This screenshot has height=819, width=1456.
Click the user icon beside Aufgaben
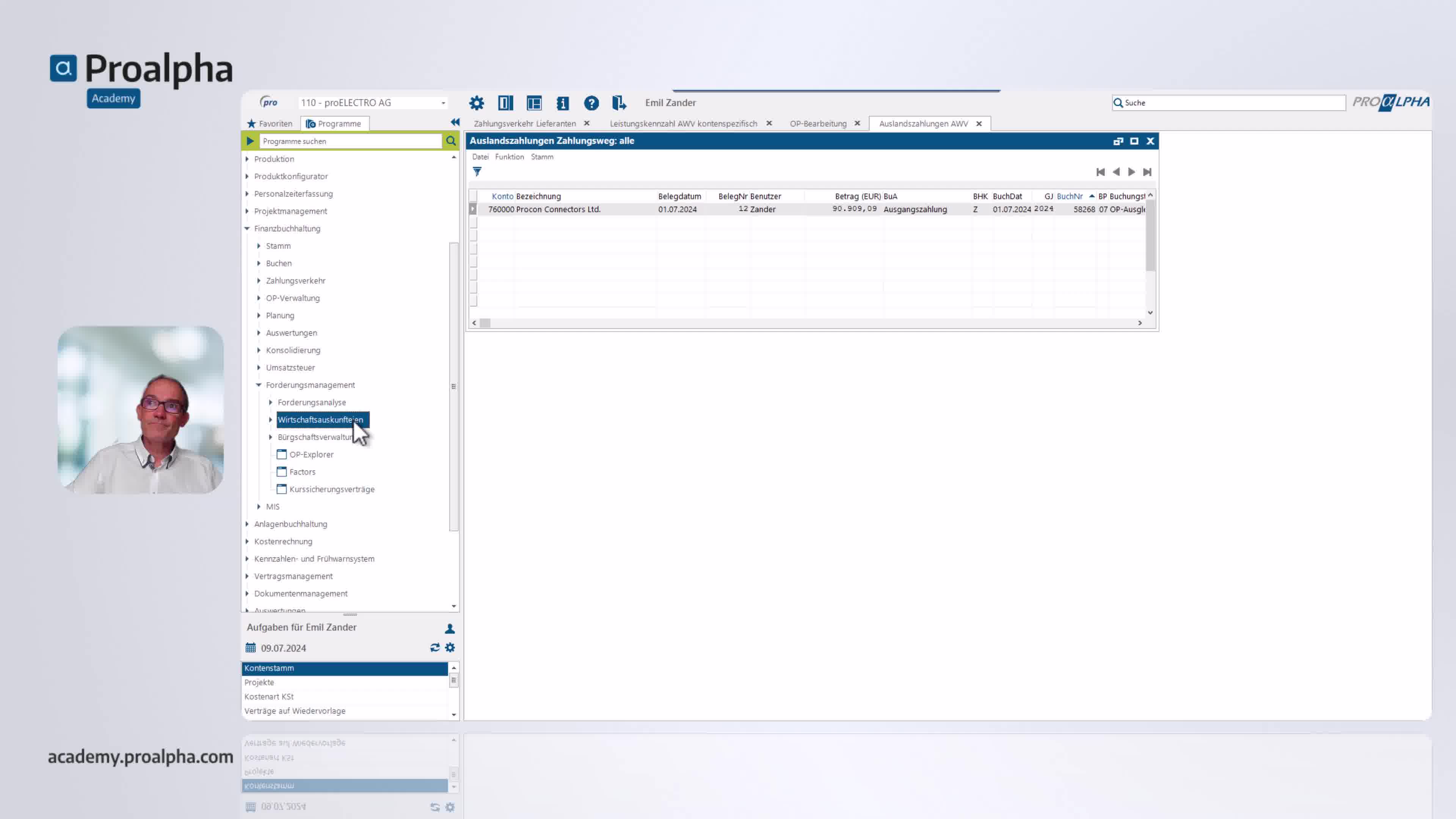pos(450,629)
